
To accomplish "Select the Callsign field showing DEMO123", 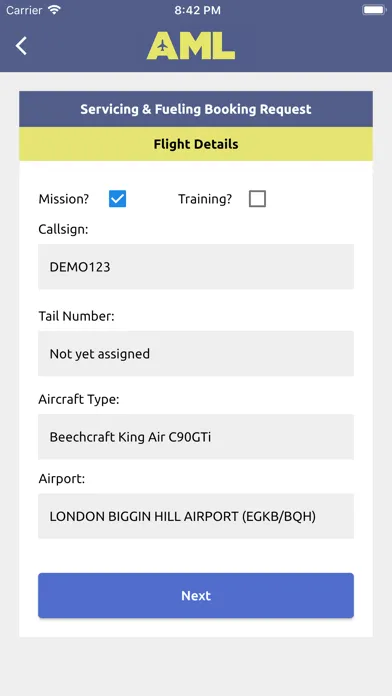I will coord(196,267).
